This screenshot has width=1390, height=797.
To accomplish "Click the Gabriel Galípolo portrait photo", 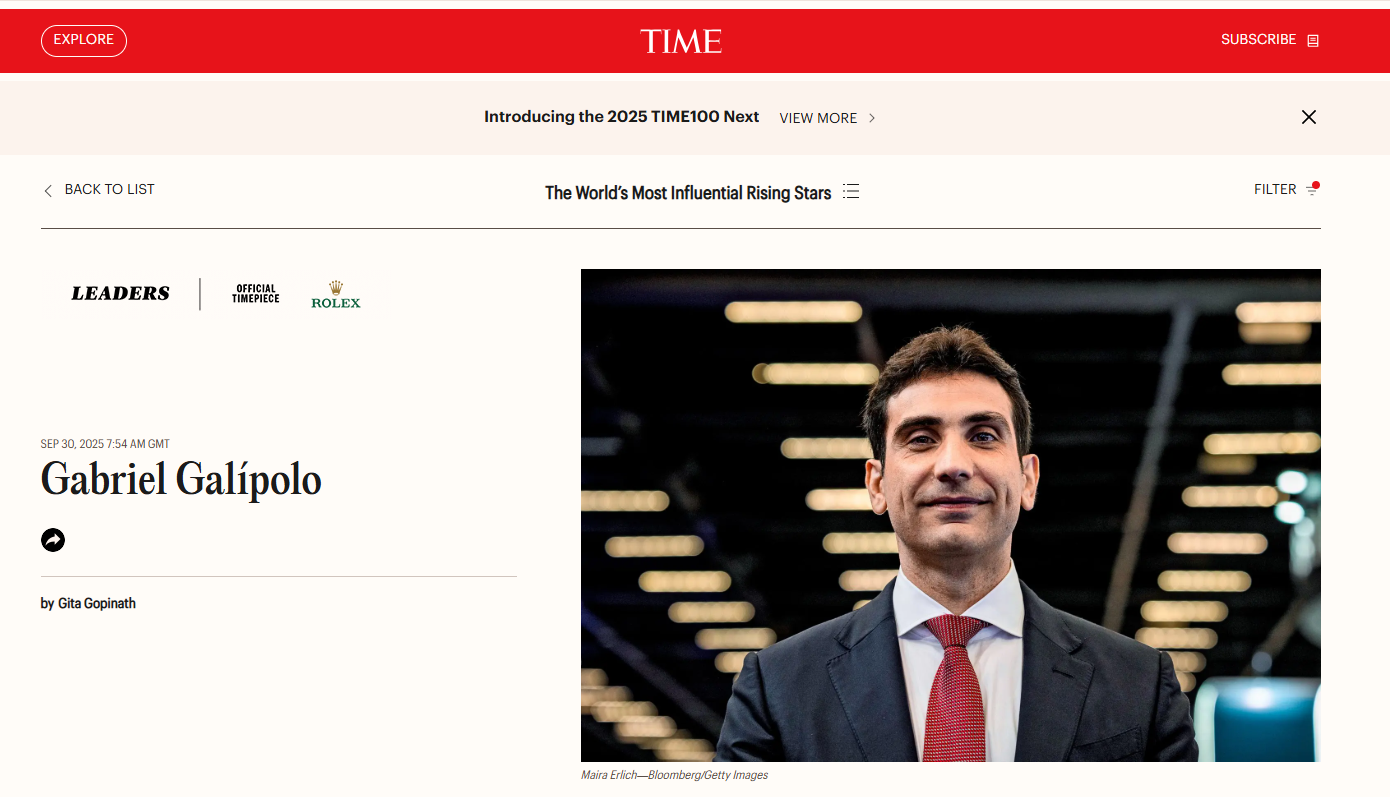I will (x=951, y=515).
